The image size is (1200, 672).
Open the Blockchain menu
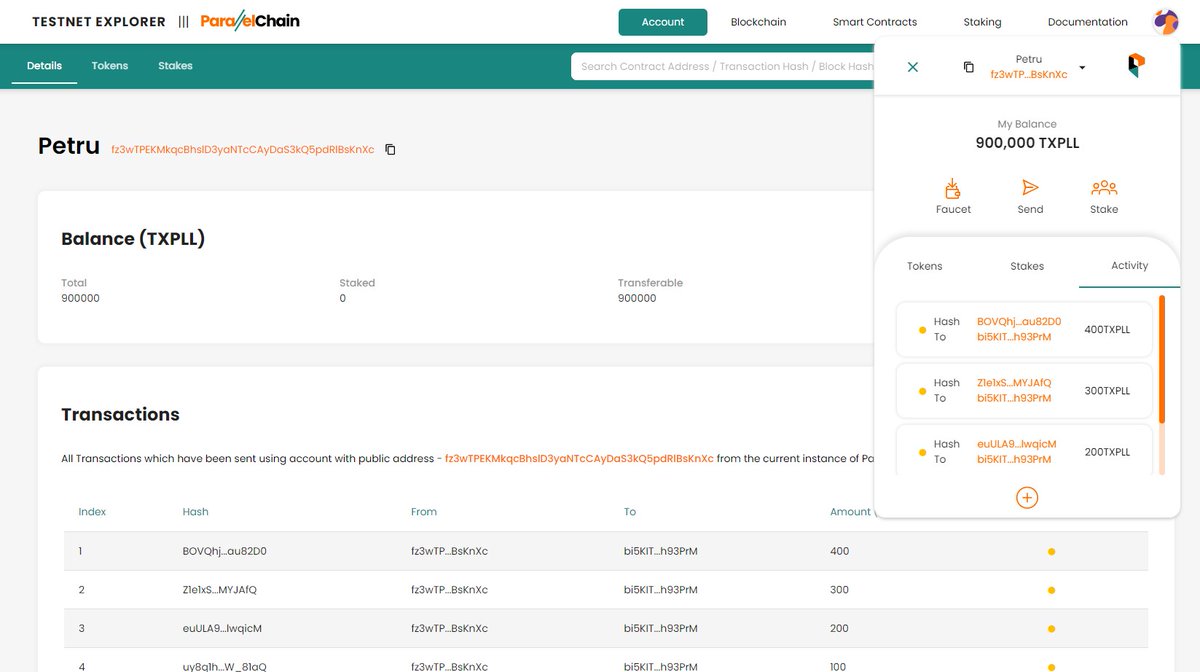coord(758,22)
